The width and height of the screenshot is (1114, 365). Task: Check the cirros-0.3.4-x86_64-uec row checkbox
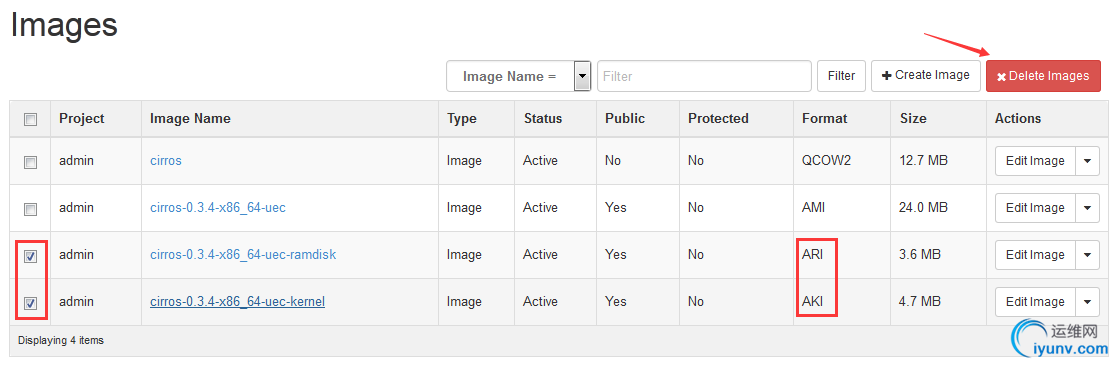coord(31,209)
